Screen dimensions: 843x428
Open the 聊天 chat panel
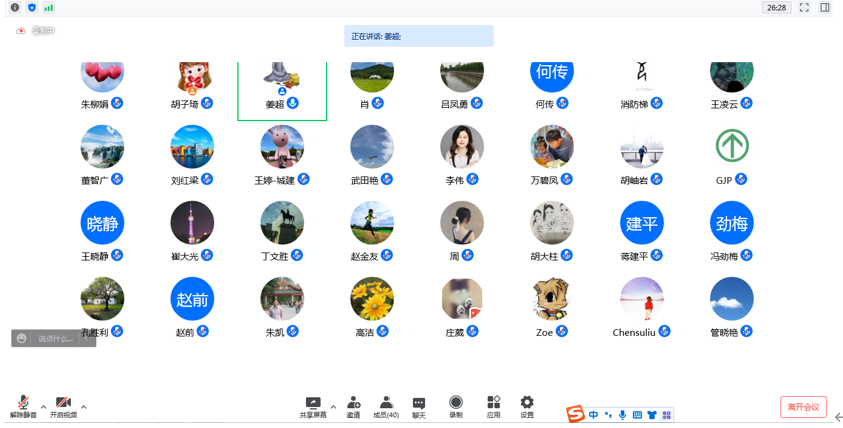(x=419, y=406)
